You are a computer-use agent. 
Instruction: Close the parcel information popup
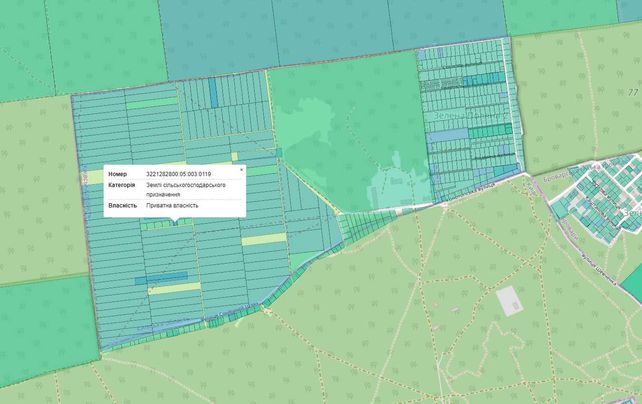tap(241, 169)
